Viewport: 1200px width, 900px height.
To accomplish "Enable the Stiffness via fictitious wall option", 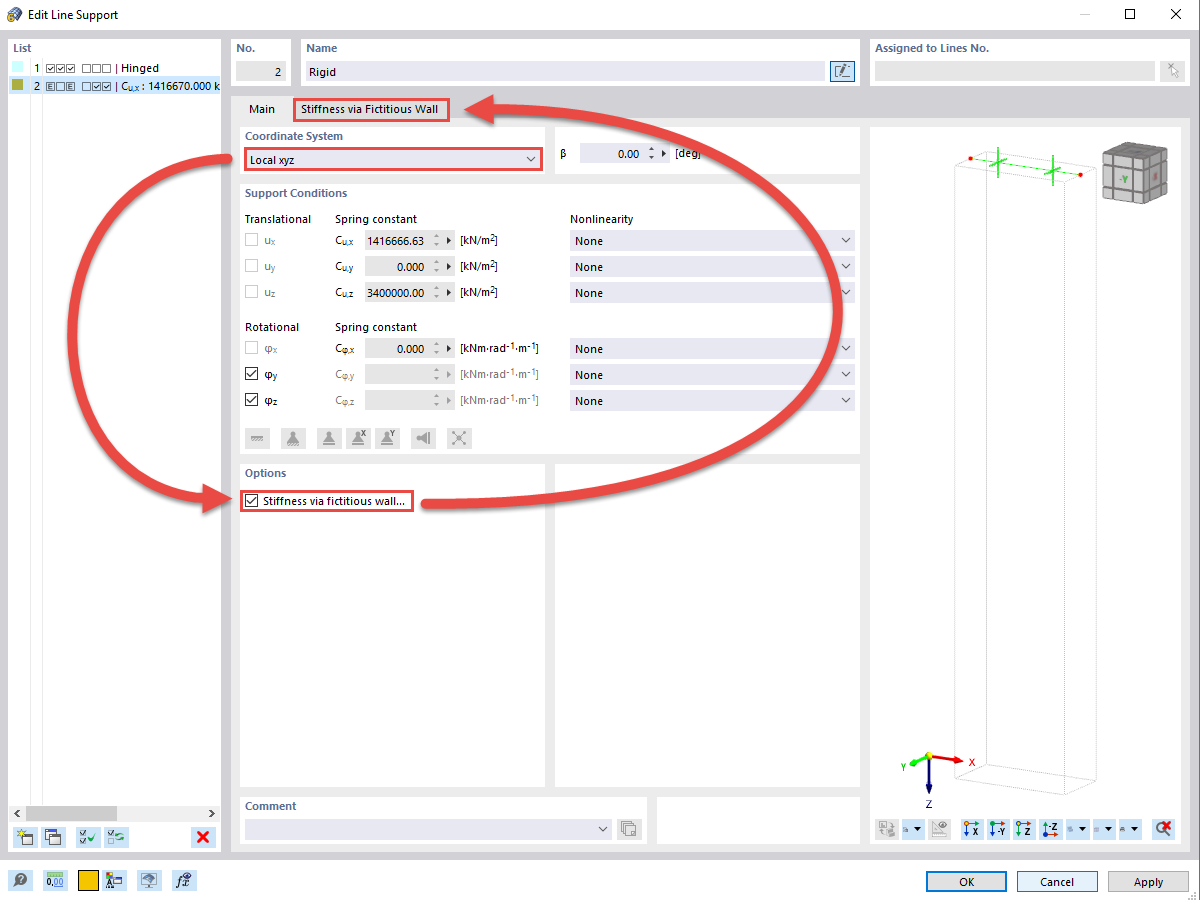I will pyautogui.click(x=251, y=501).
